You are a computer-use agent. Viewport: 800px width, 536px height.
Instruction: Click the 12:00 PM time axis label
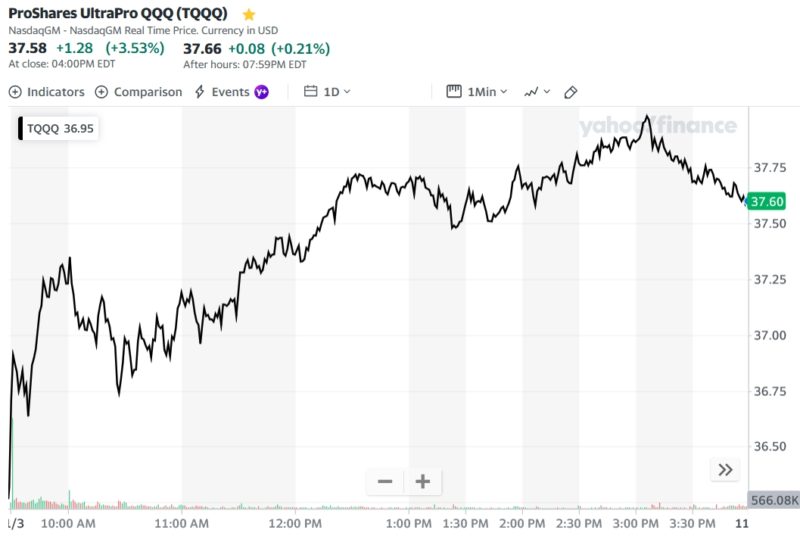[x=296, y=523]
